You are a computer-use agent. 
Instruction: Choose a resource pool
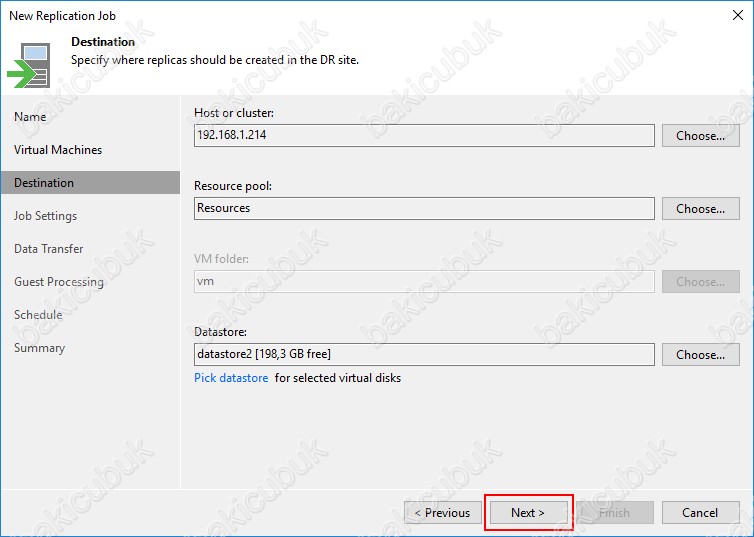click(701, 209)
